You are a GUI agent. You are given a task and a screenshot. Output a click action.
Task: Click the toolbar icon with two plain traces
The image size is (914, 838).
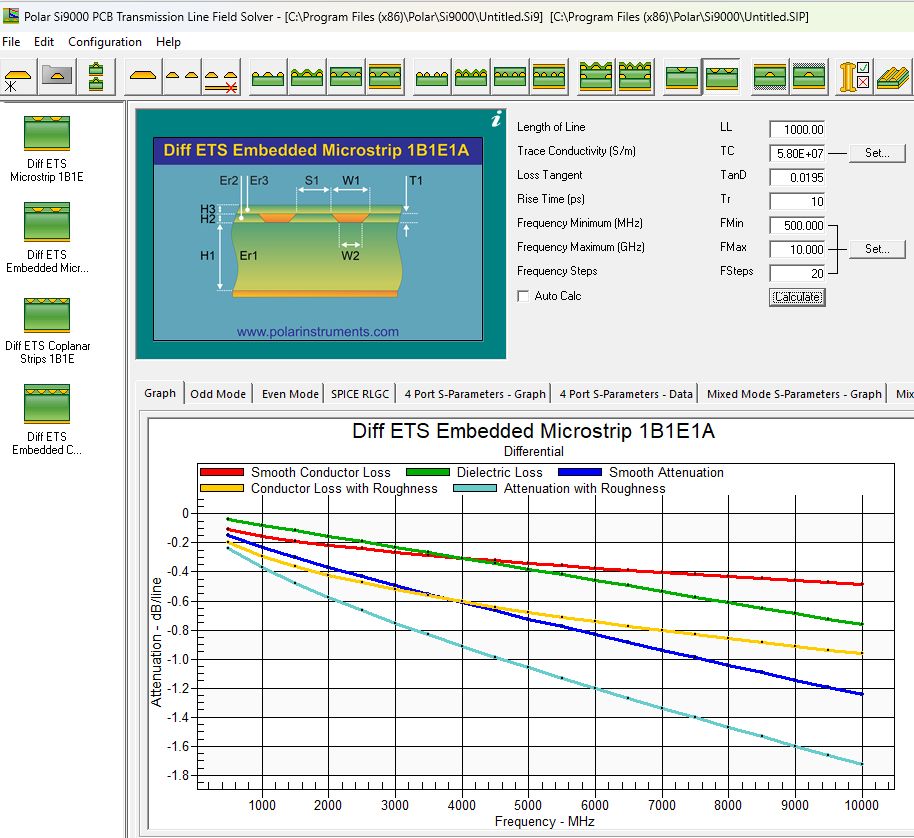pyautogui.click(x=182, y=76)
